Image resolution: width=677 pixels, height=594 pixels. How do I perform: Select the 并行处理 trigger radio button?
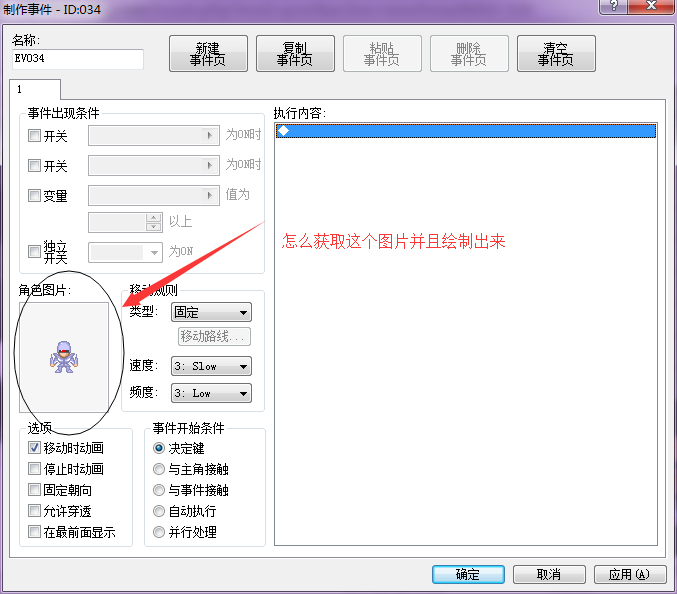point(159,532)
